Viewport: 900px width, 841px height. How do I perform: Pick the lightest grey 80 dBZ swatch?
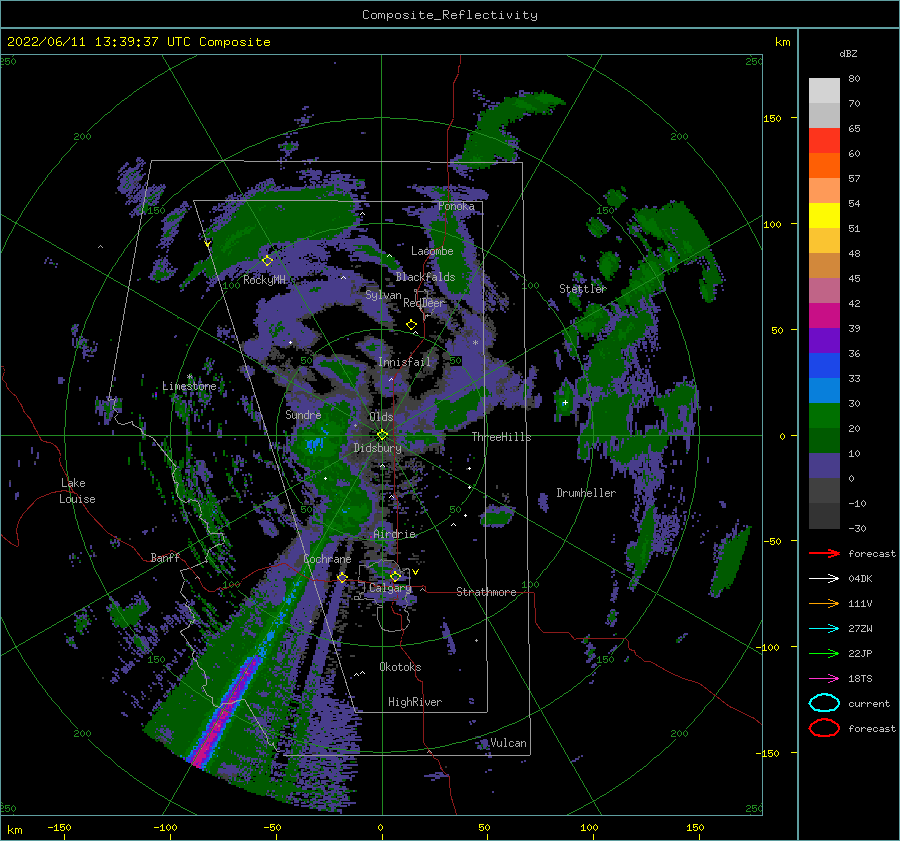click(x=824, y=91)
